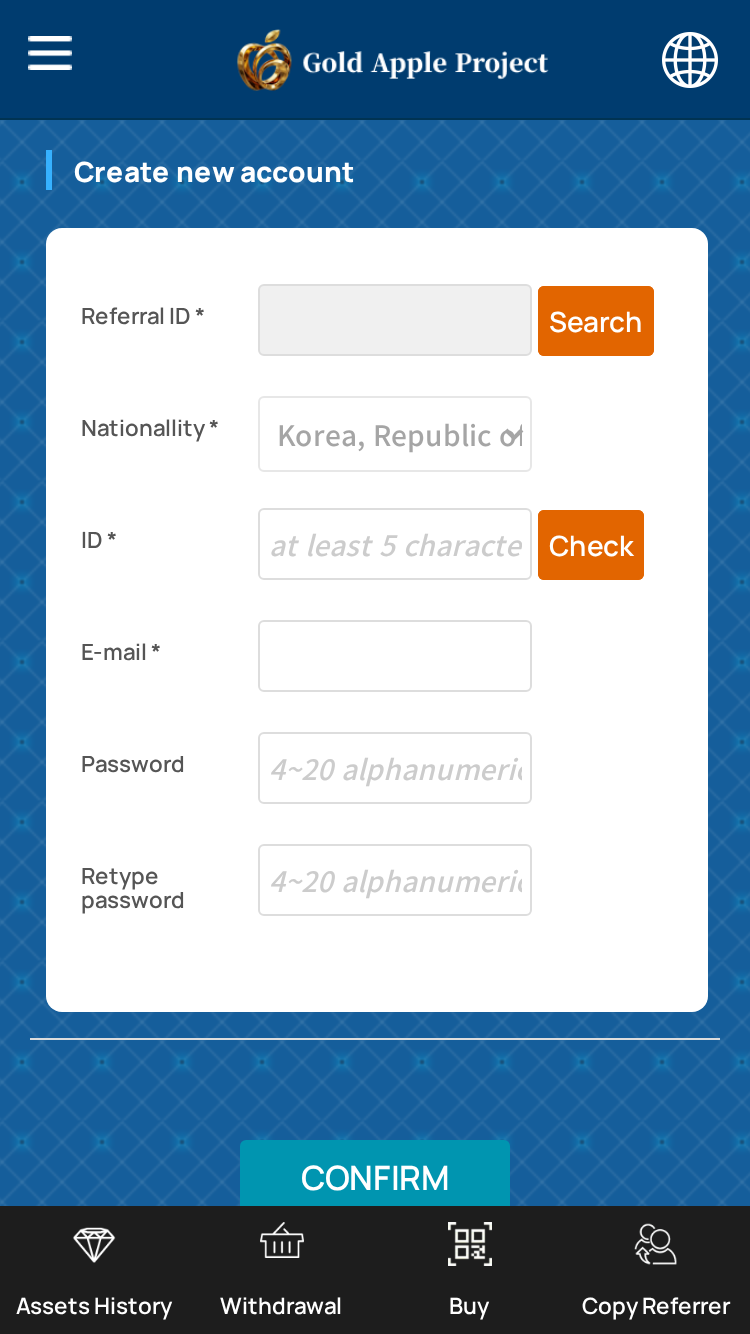The image size is (750, 1334).
Task: Tap the Withdrawal basket icon
Action: pyautogui.click(x=281, y=1243)
